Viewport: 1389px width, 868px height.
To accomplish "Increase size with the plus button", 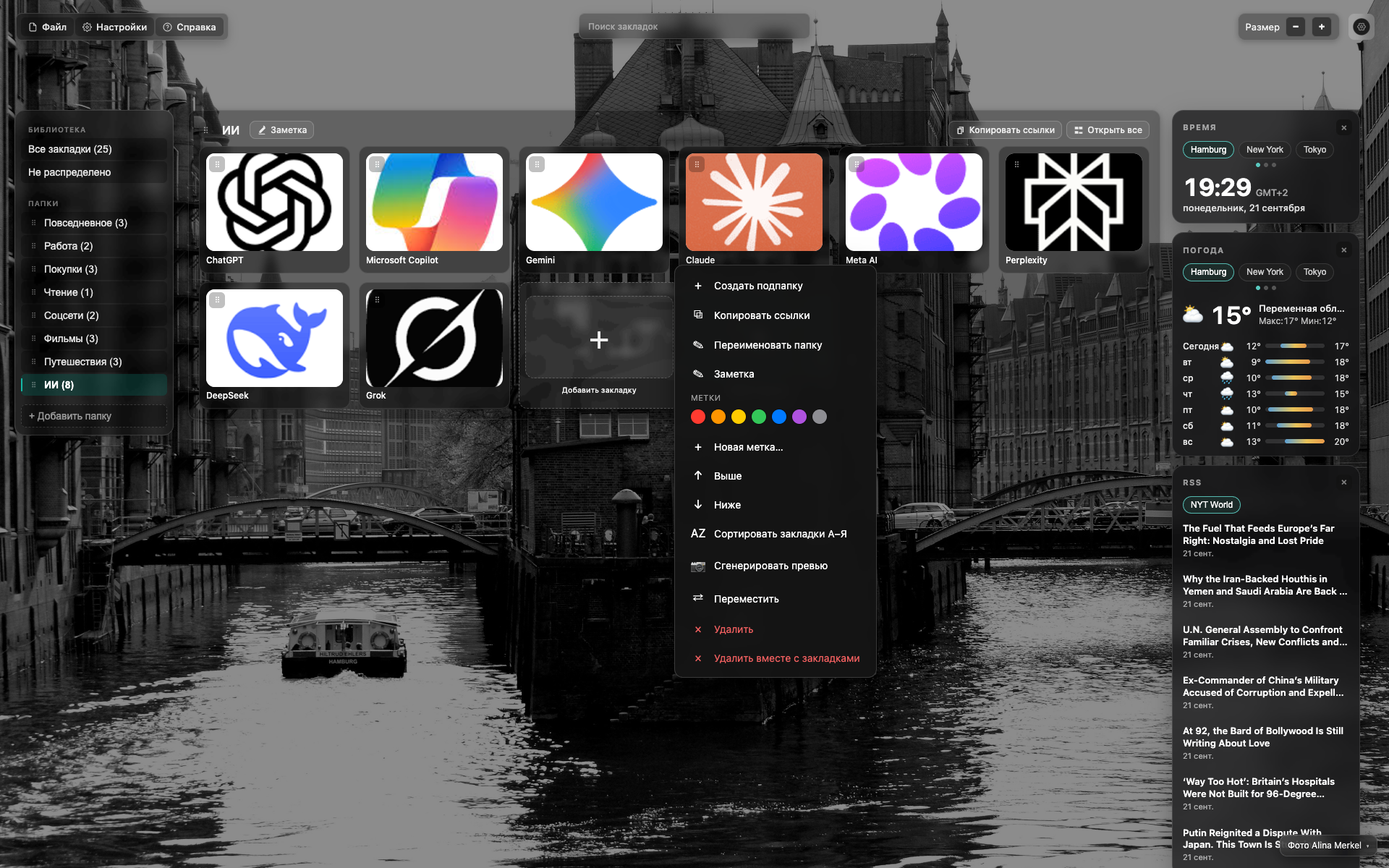I will click(1322, 27).
